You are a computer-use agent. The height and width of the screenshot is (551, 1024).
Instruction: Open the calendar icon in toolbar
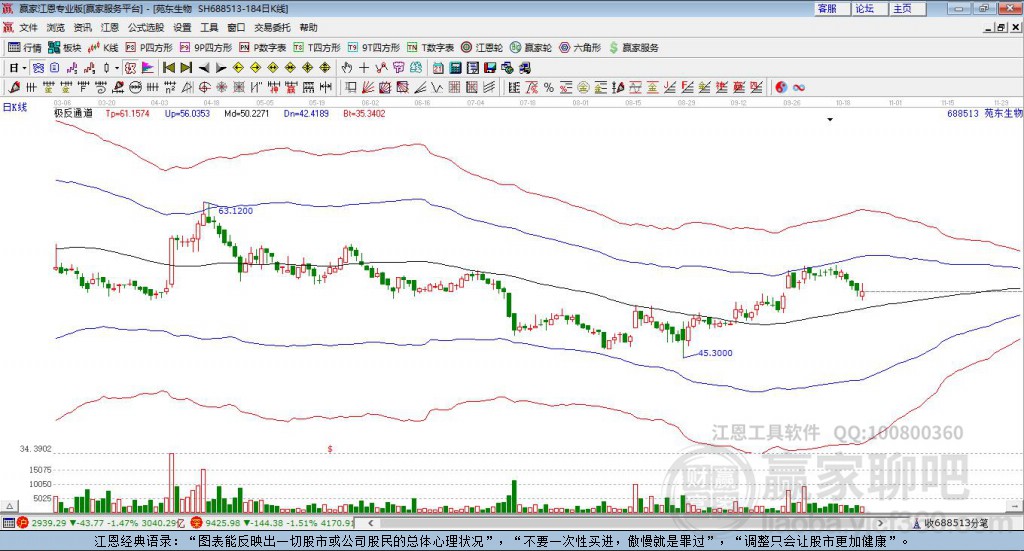[438, 68]
